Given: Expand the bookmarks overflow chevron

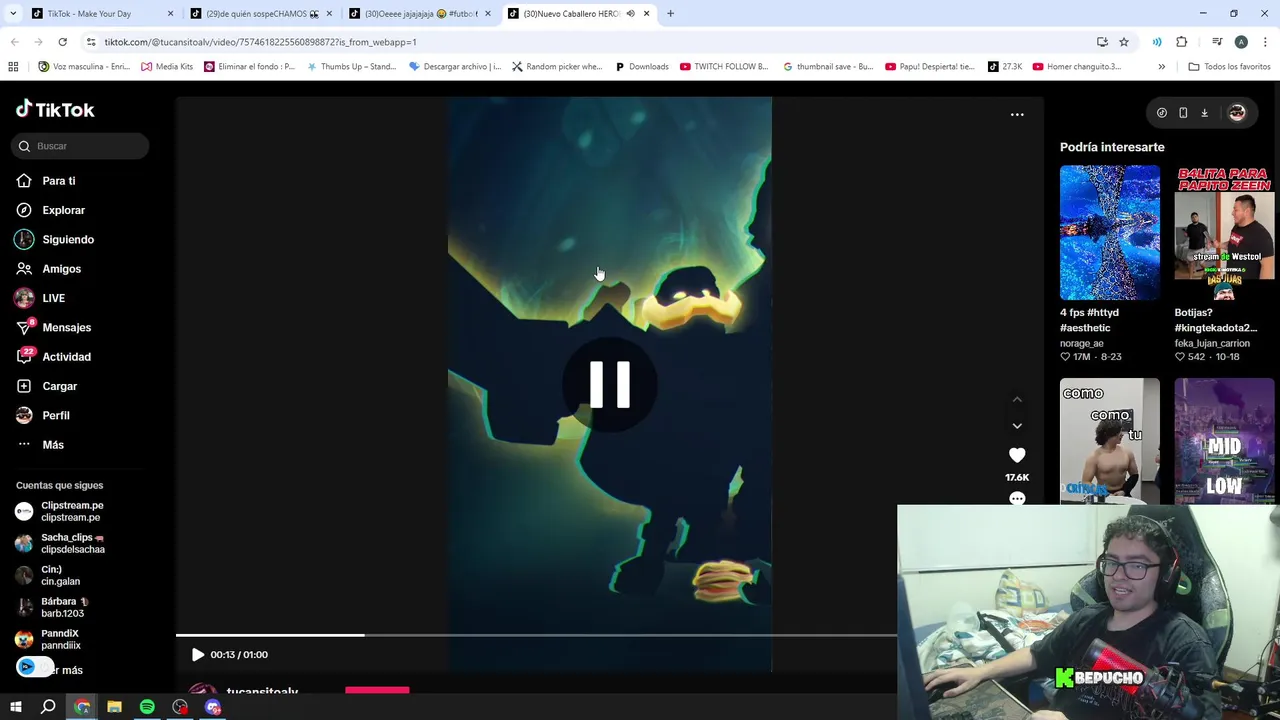Looking at the screenshot, I should [1161, 67].
